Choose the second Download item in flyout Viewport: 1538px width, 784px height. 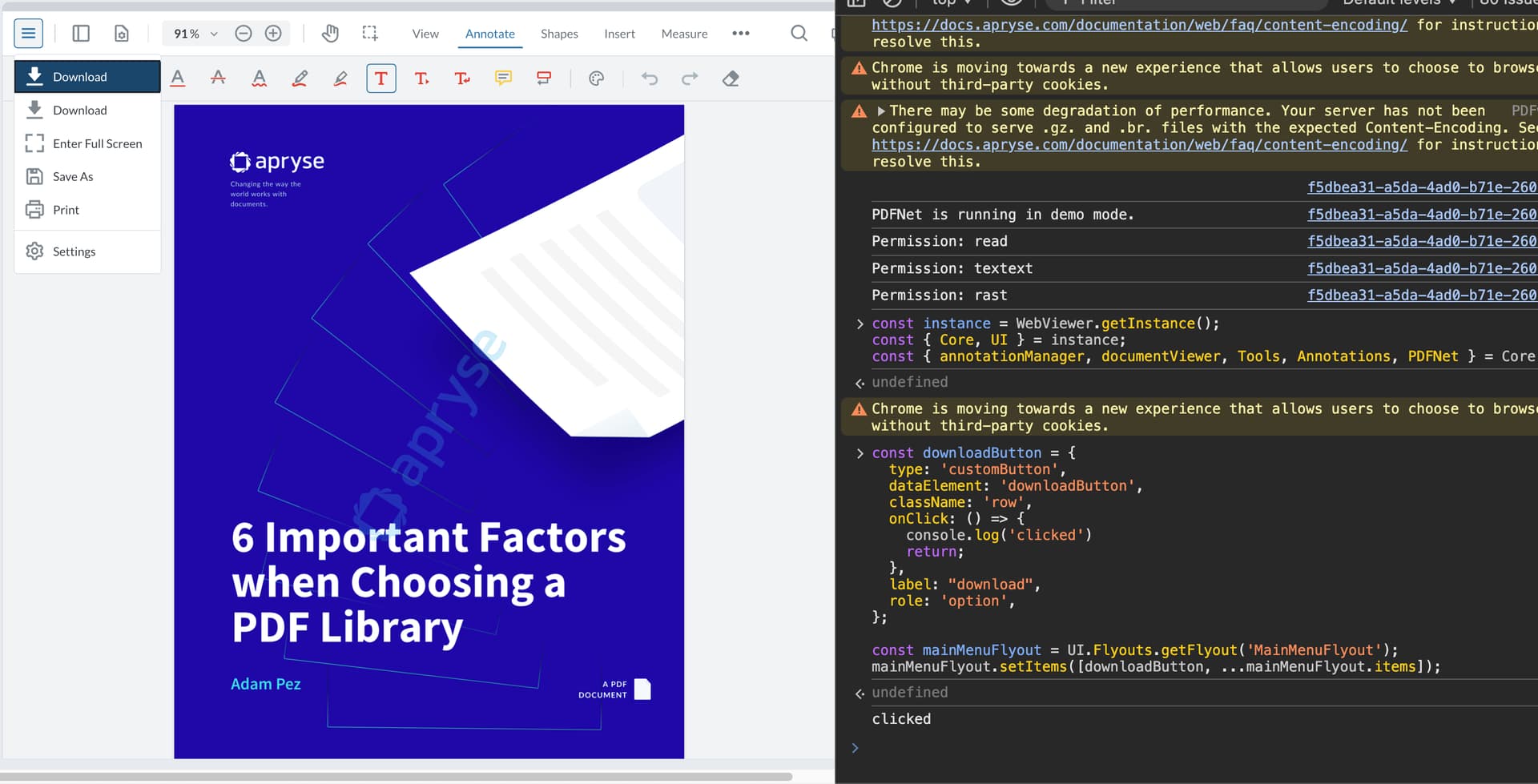[87, 111]
